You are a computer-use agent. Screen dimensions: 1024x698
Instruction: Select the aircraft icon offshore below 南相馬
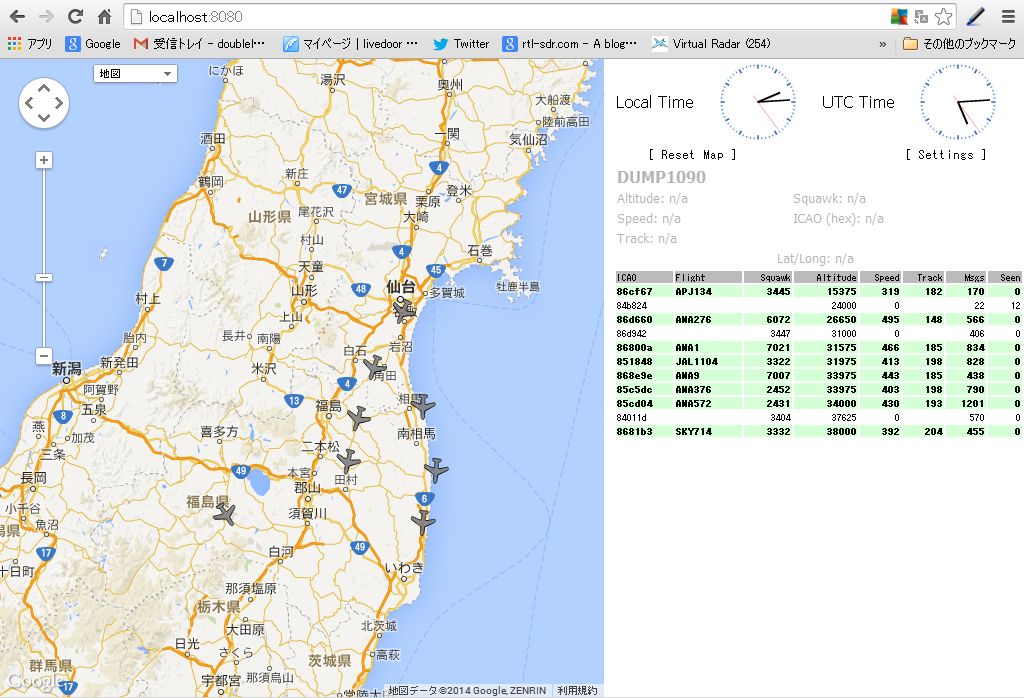coord(436,470)
